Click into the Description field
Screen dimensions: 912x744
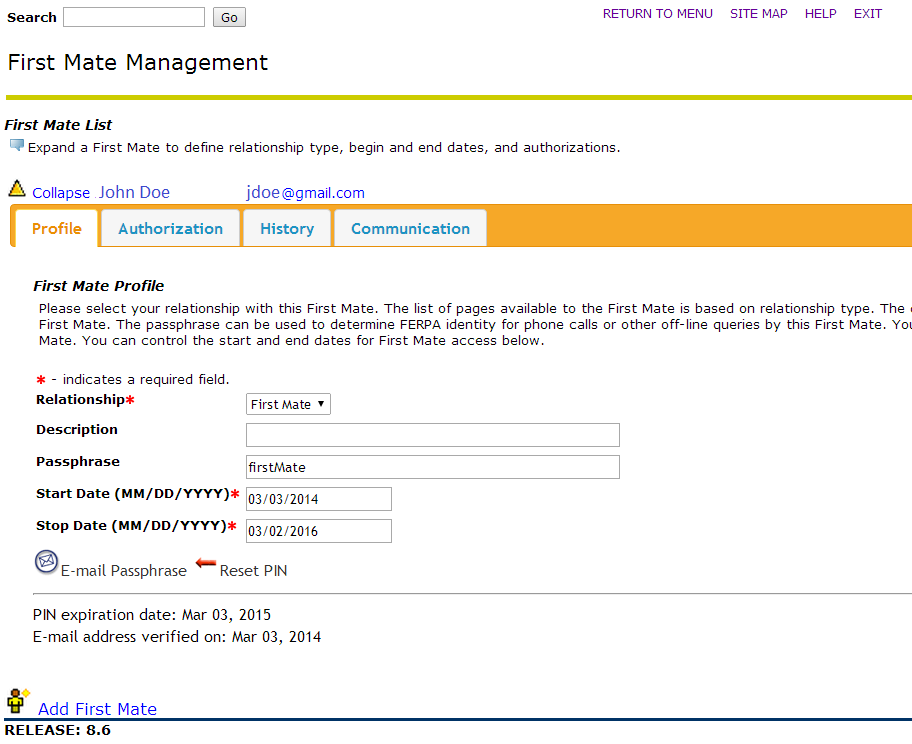[x=432, y=435]
